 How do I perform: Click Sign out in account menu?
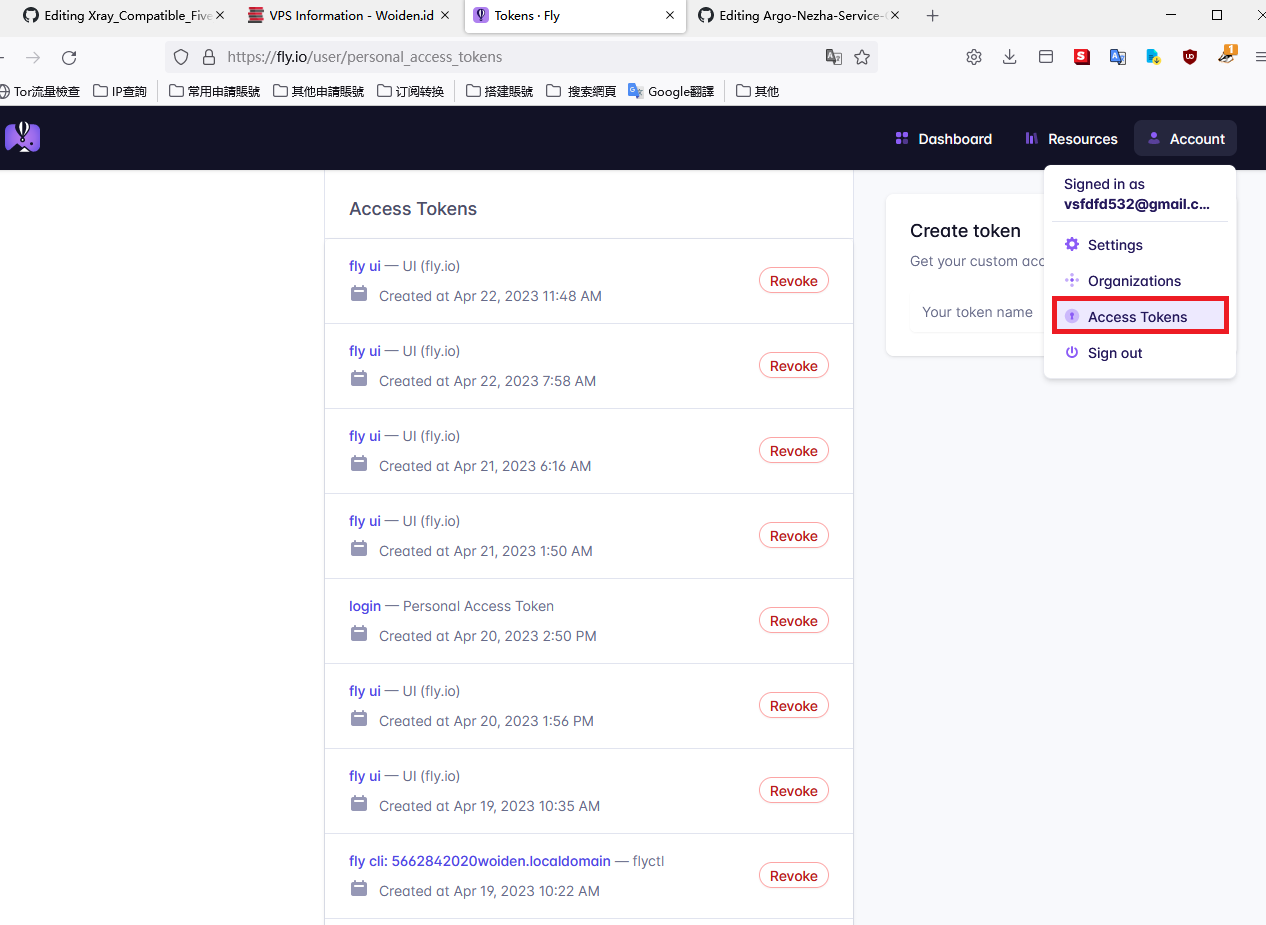pos(1139,353)
